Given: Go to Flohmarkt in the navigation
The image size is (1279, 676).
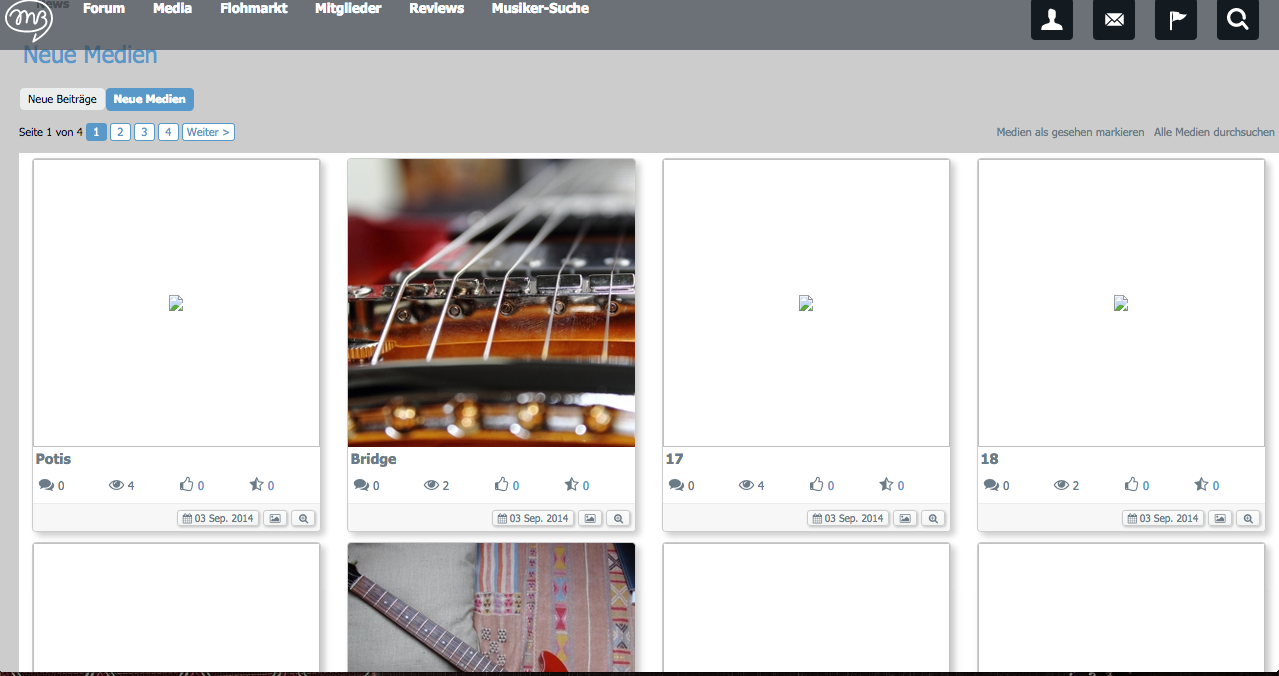Looking at the screenshot, I should tap(254, 8).
